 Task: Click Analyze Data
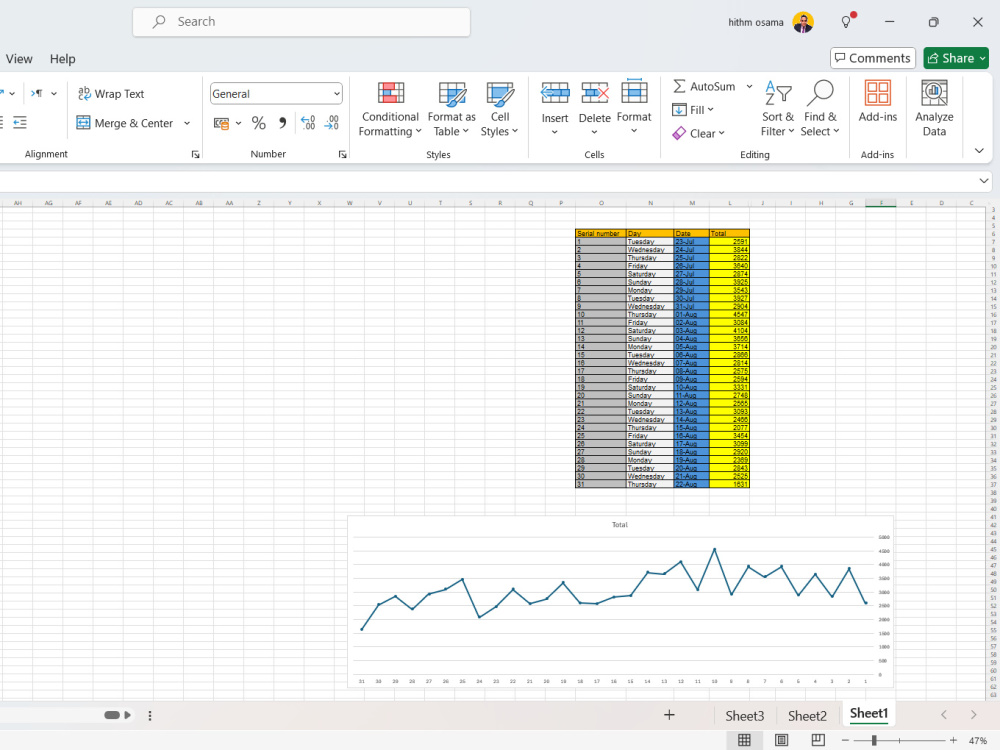coord(934,109)
